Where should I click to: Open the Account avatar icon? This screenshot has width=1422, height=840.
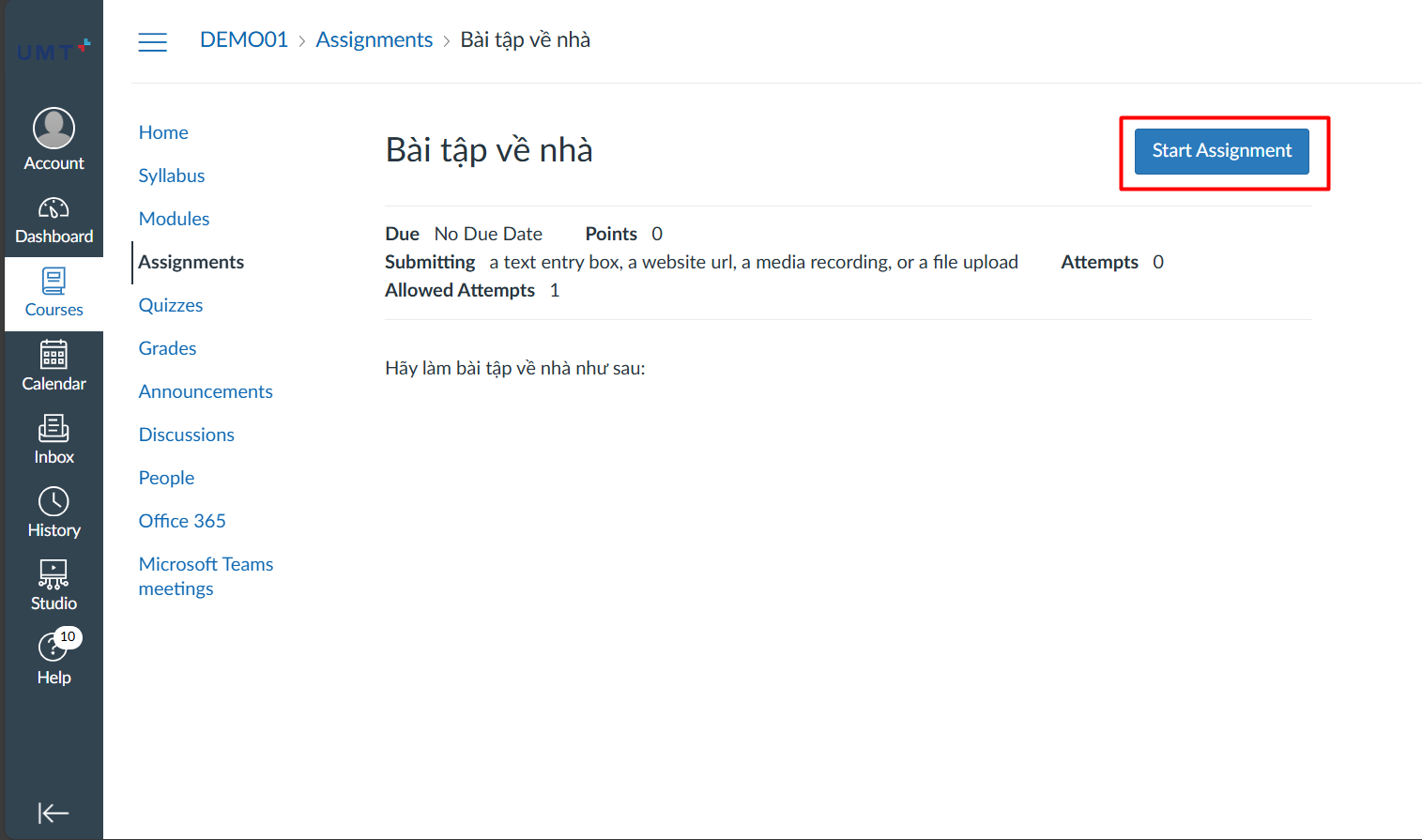54,129
